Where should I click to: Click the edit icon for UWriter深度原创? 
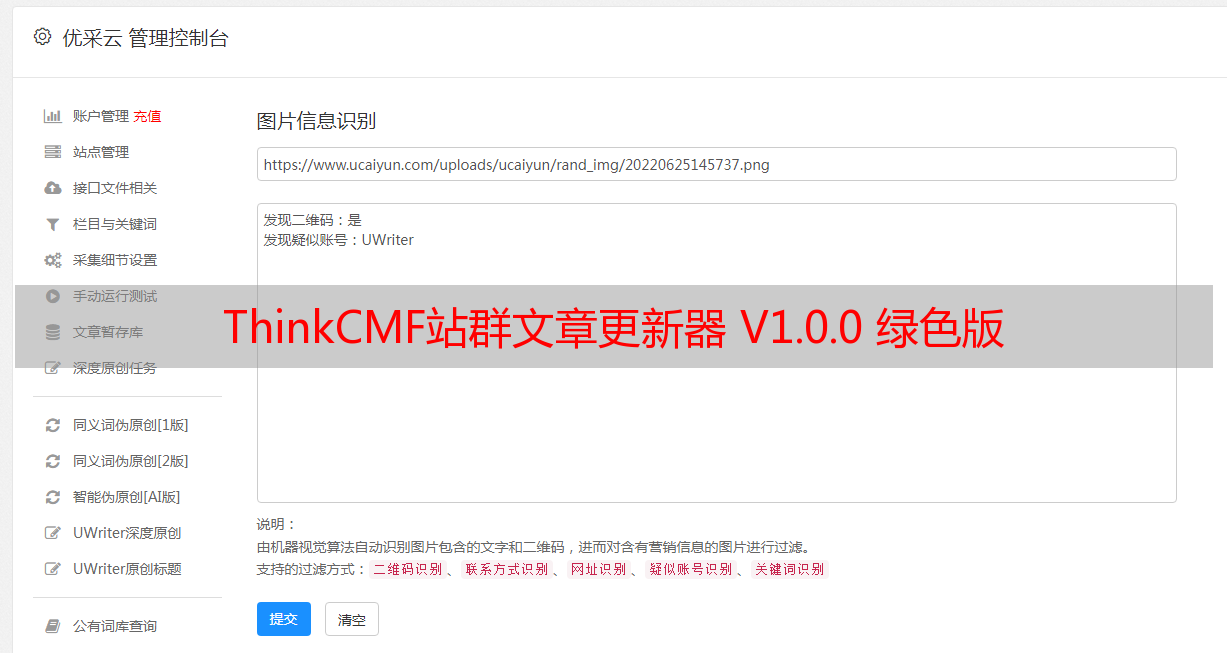tap(53, 533)
